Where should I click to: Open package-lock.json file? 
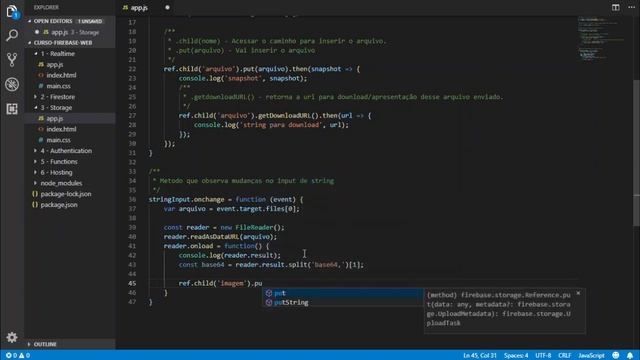tap(65, 194)
